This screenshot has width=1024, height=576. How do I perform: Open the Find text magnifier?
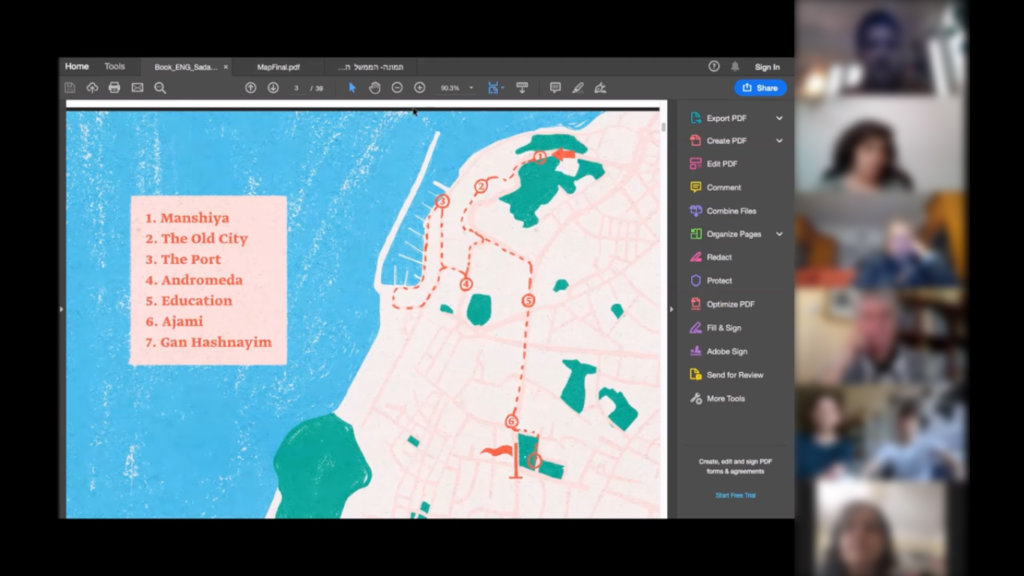[x=160, y=88]
